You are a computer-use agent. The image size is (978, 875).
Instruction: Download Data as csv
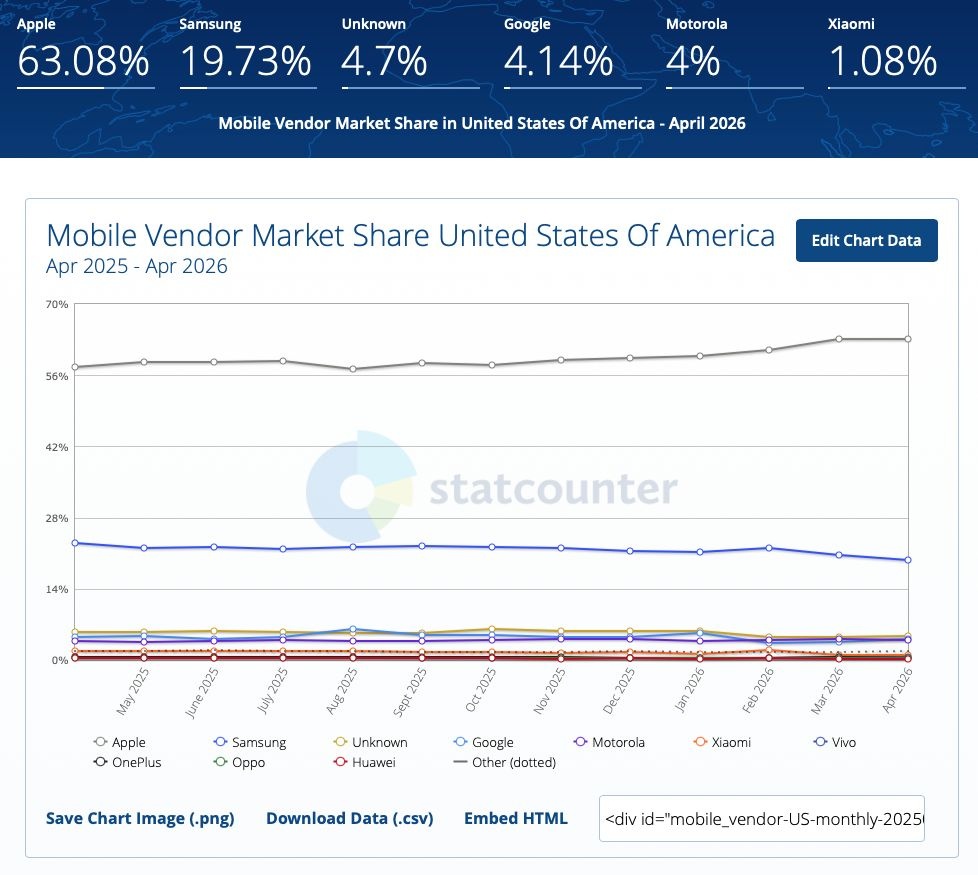coord(350,818)
